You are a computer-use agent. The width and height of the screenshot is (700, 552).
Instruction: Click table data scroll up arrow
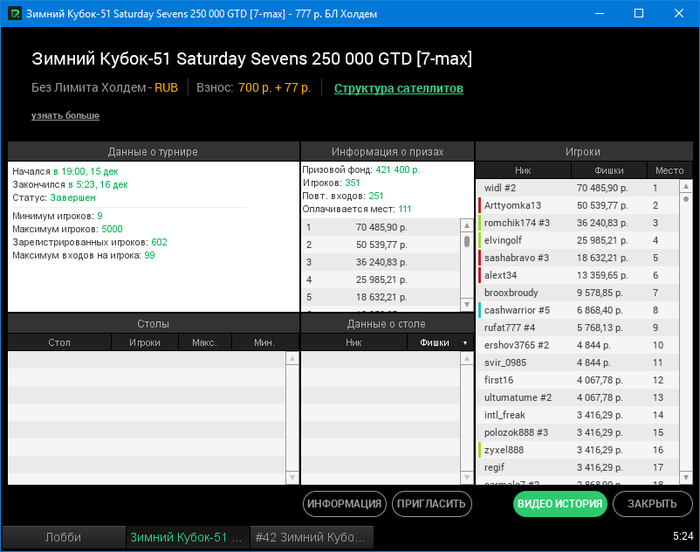[x=467, y=358]
